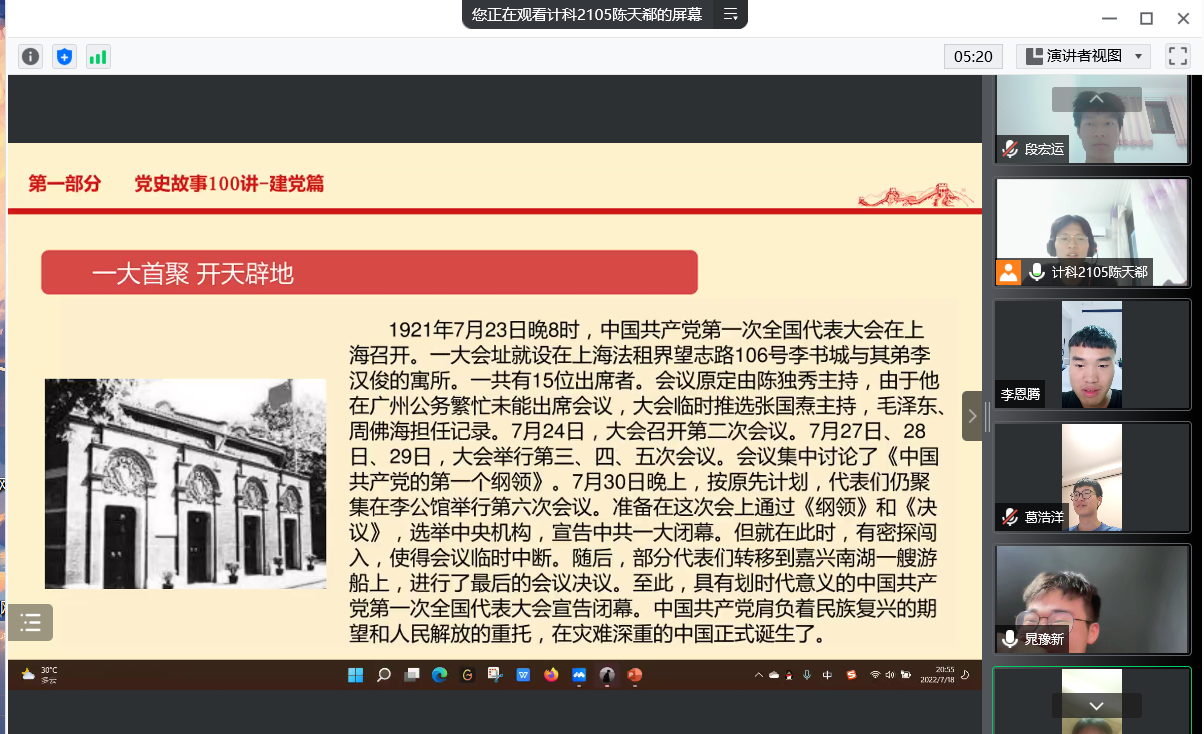1204x734 pixels.
Task: Go to next participant videos (down arrow)
Action: click(x=1097, y=706)
